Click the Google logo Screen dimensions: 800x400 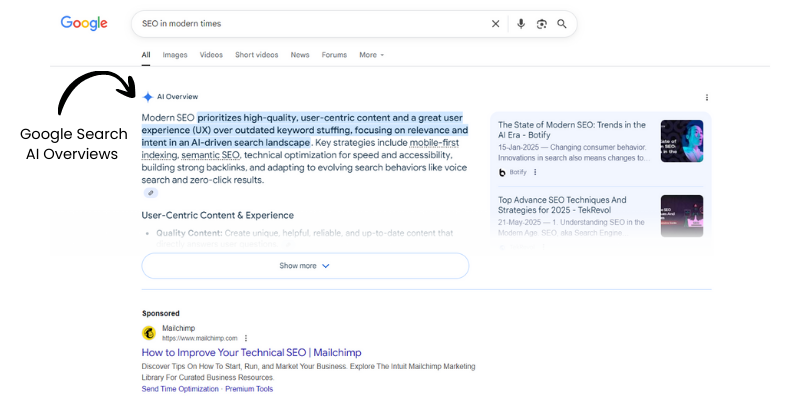click(x=84, y=23)
